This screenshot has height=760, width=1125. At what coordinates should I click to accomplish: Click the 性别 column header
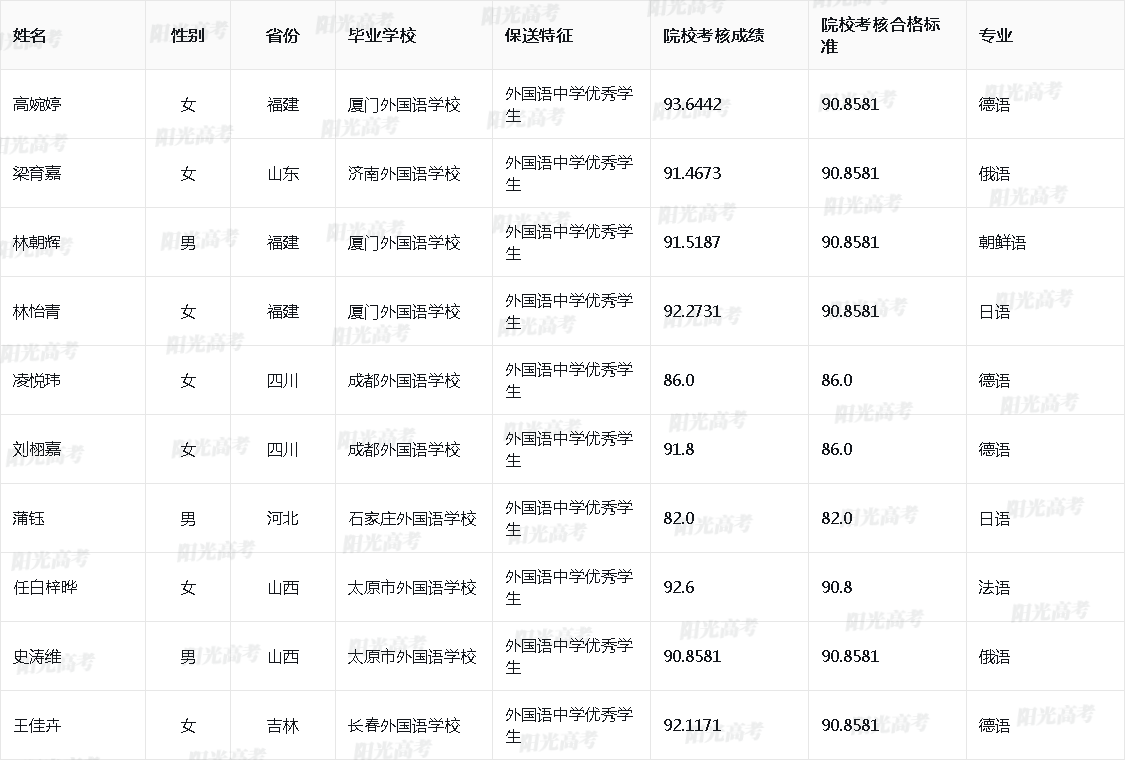(x=188, y=35)
